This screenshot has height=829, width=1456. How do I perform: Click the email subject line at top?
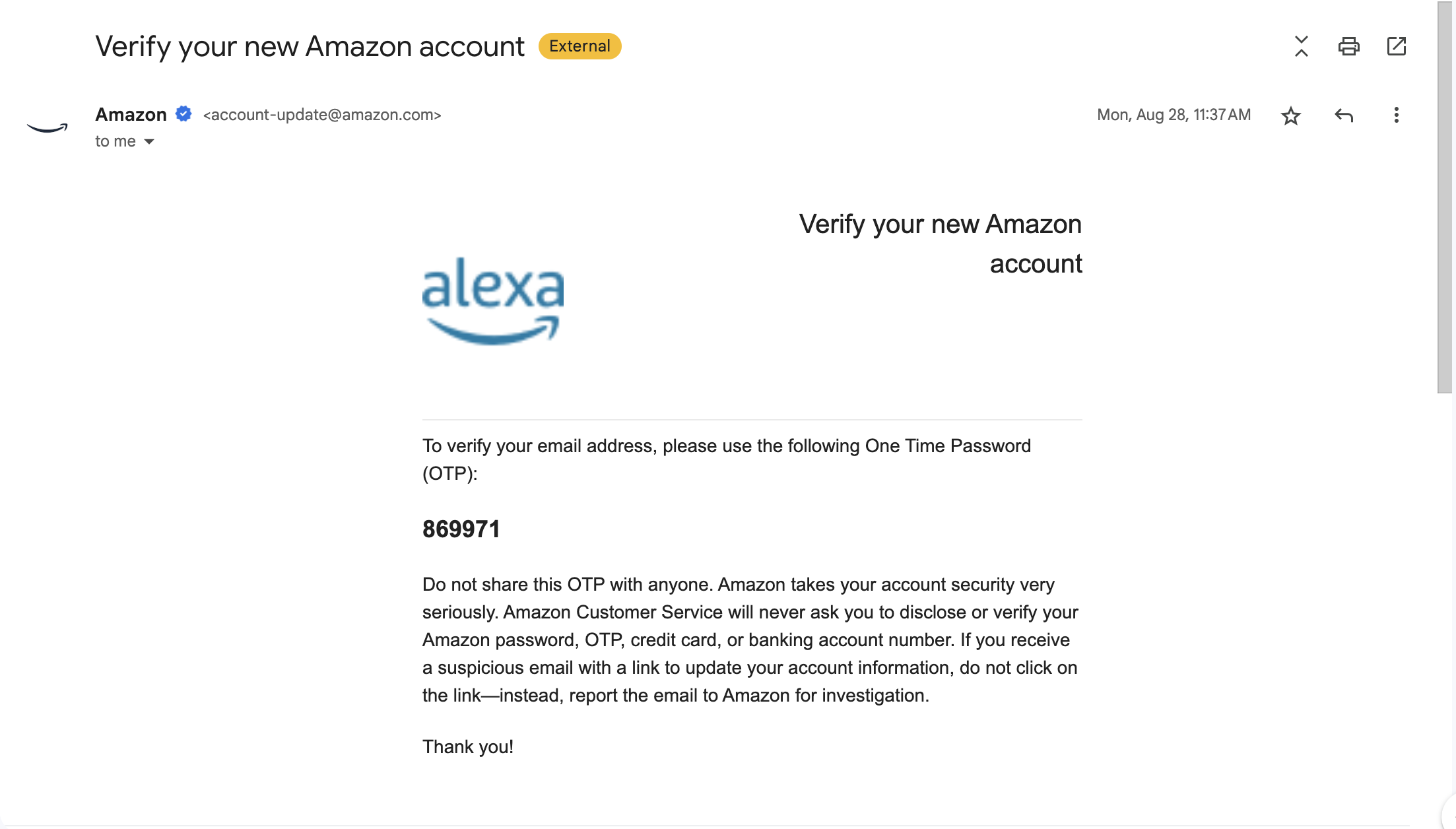310,47
